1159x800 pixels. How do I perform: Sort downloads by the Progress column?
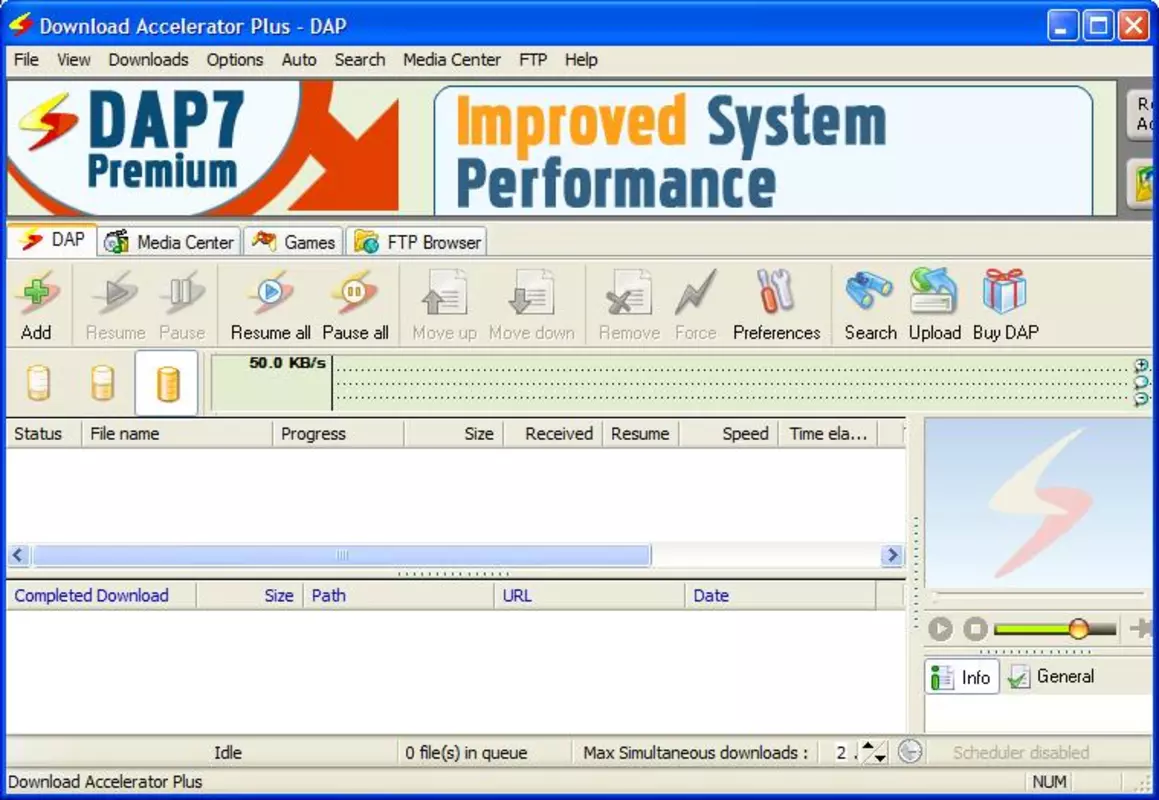(338, 434)
